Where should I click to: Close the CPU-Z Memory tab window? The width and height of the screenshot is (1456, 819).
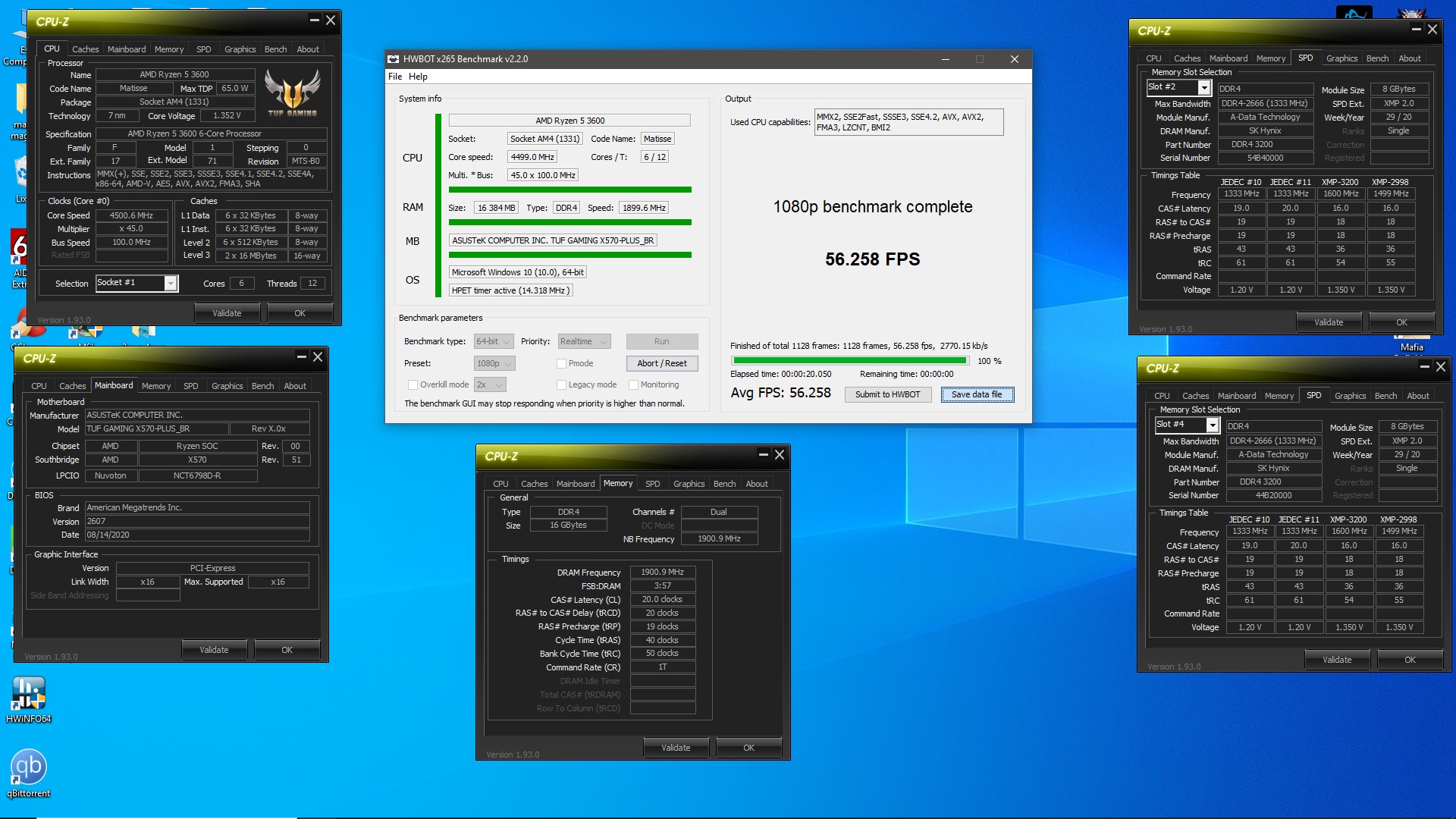(780, 454)
